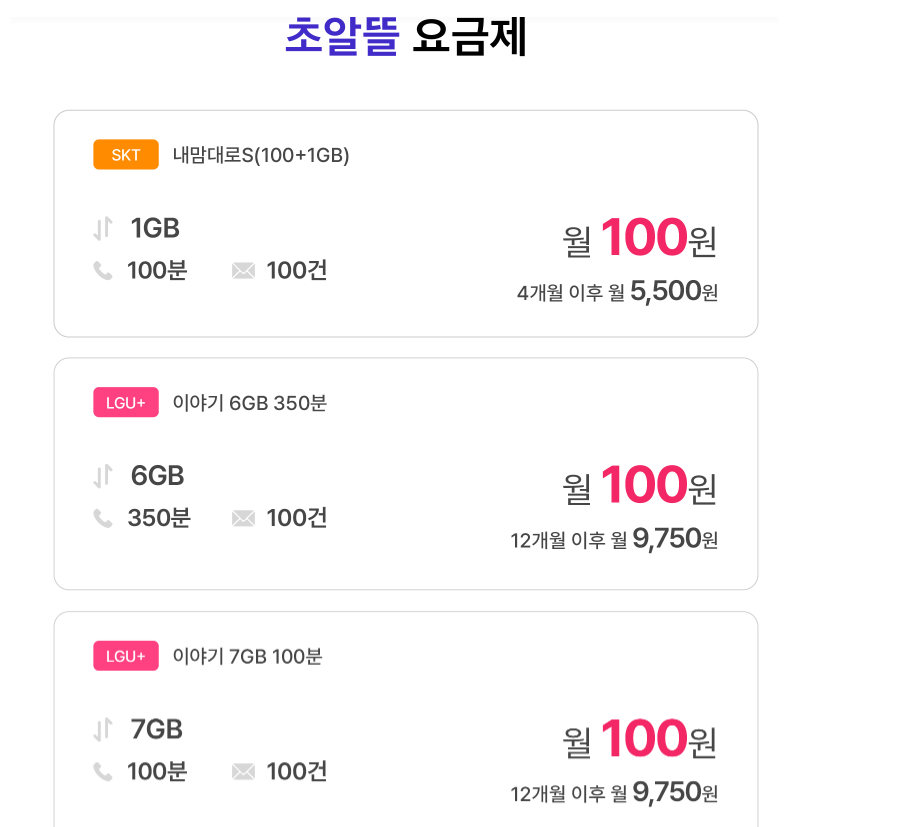
Task: Click the 초알뜰 요금제 heading
Action: tap(405, 38)
